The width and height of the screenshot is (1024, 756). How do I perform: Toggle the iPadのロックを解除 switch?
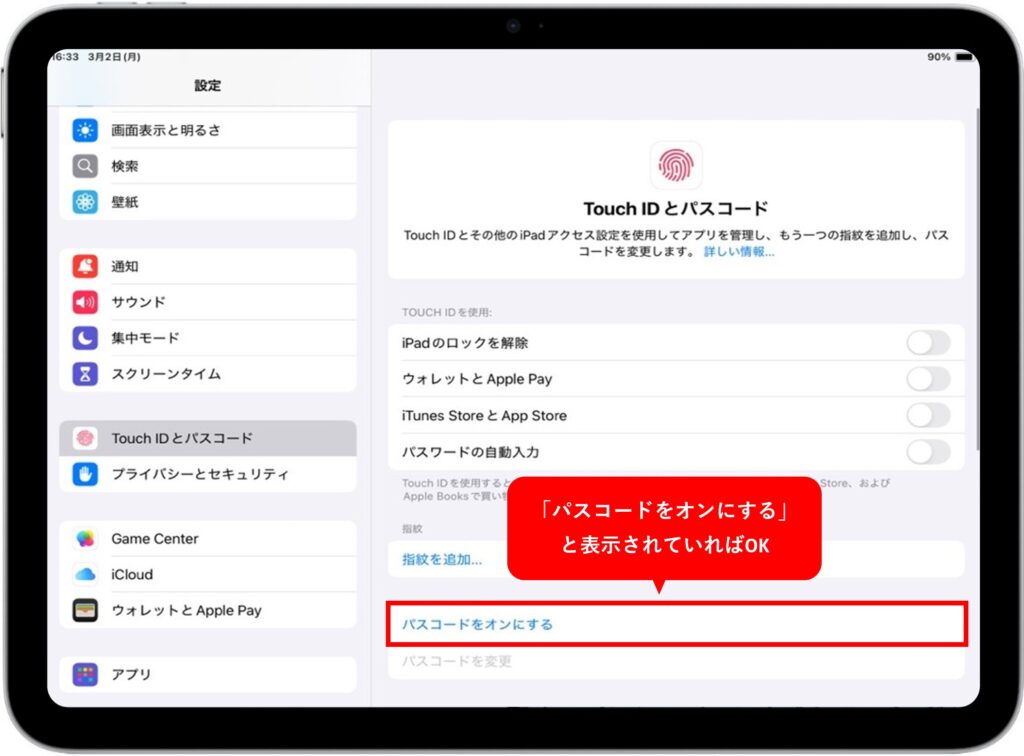point(927,343)
